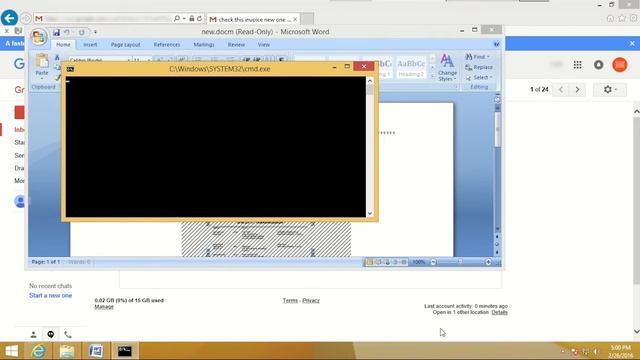The image size is (640, 360).
Task: Open the Customize Quick Access Toolbar arrow in Word
Action: coord(95,32)
